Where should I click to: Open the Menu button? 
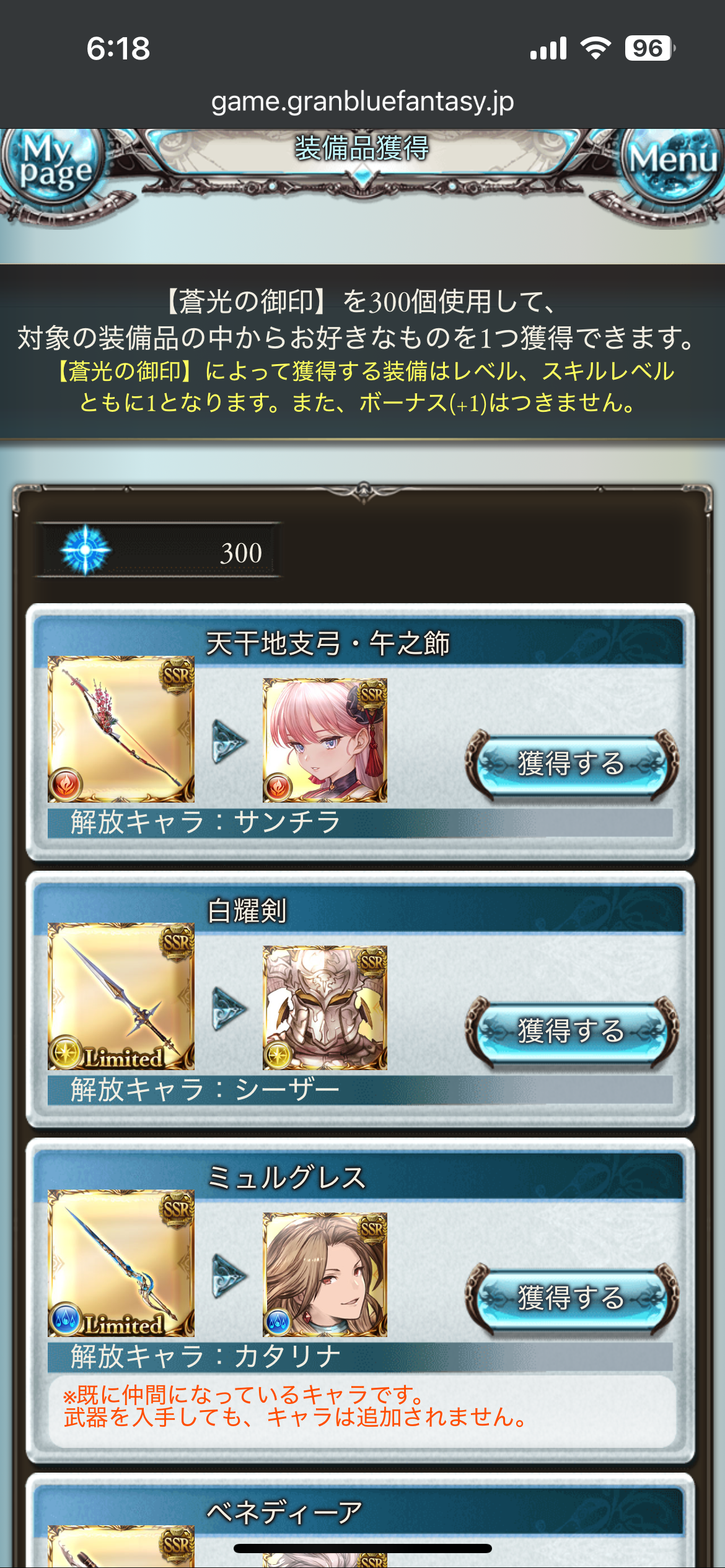[x=674, y=162]
